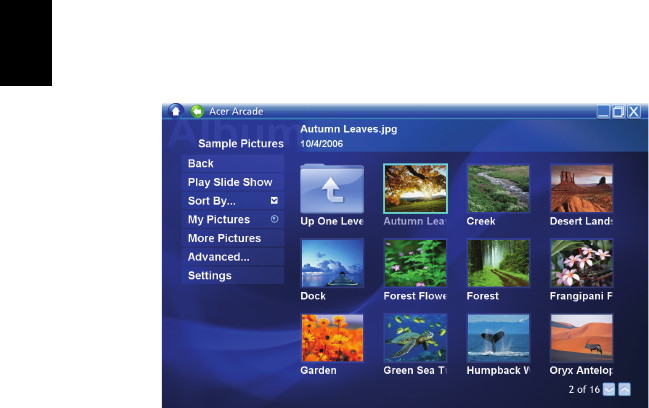Screen dimensions: 649x408
Task: Click the Autumn Leaves.jpg filename text
Action: point(349,129)
